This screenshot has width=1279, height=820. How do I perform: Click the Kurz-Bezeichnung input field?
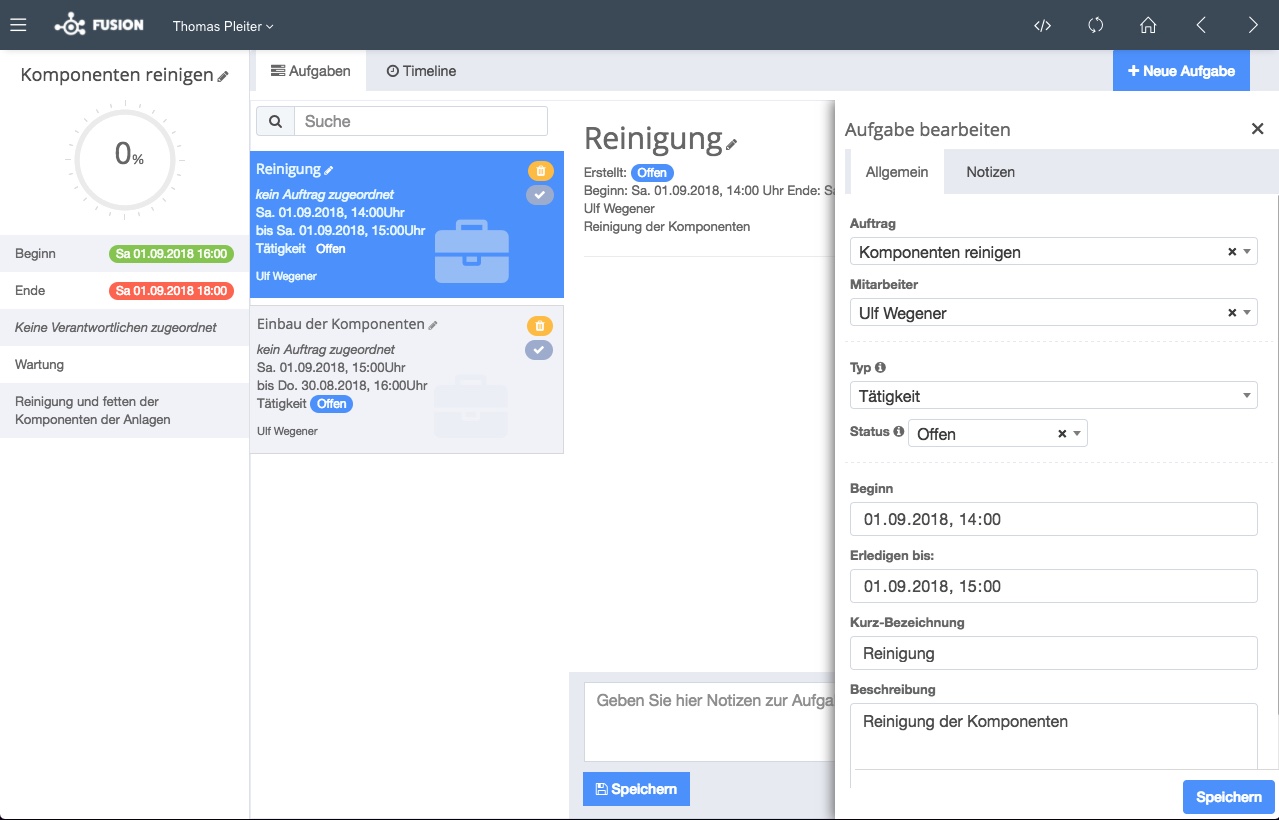click(1054, 653)
